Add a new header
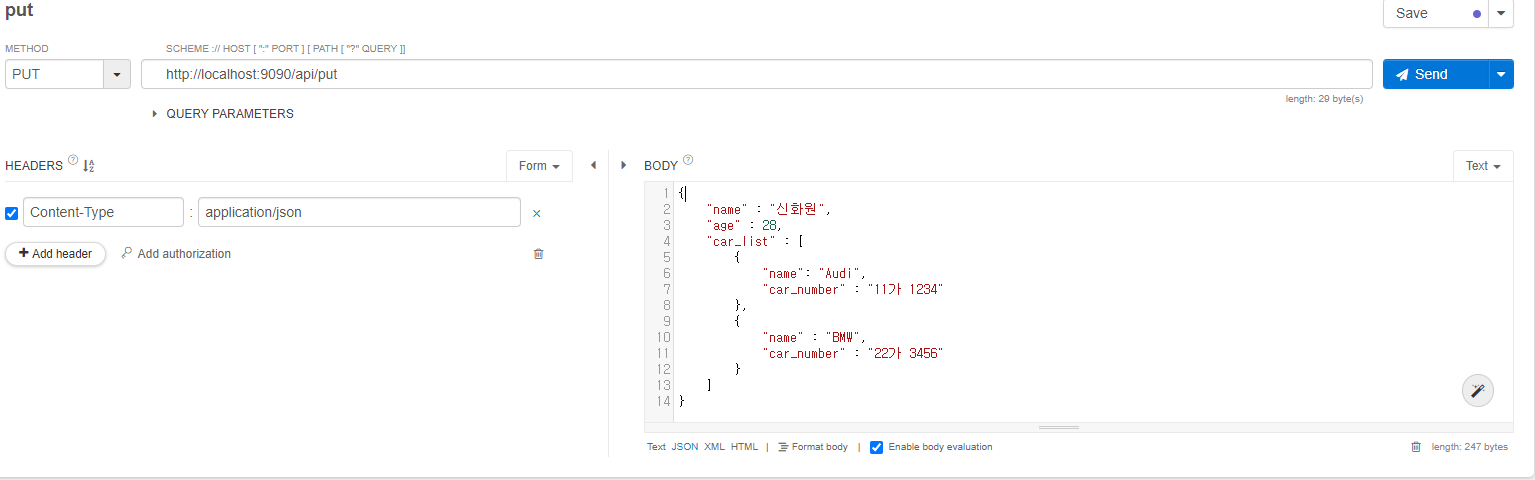Image resolution: width=1535 pixels, height=480 pixels. [x=56, y=254]
